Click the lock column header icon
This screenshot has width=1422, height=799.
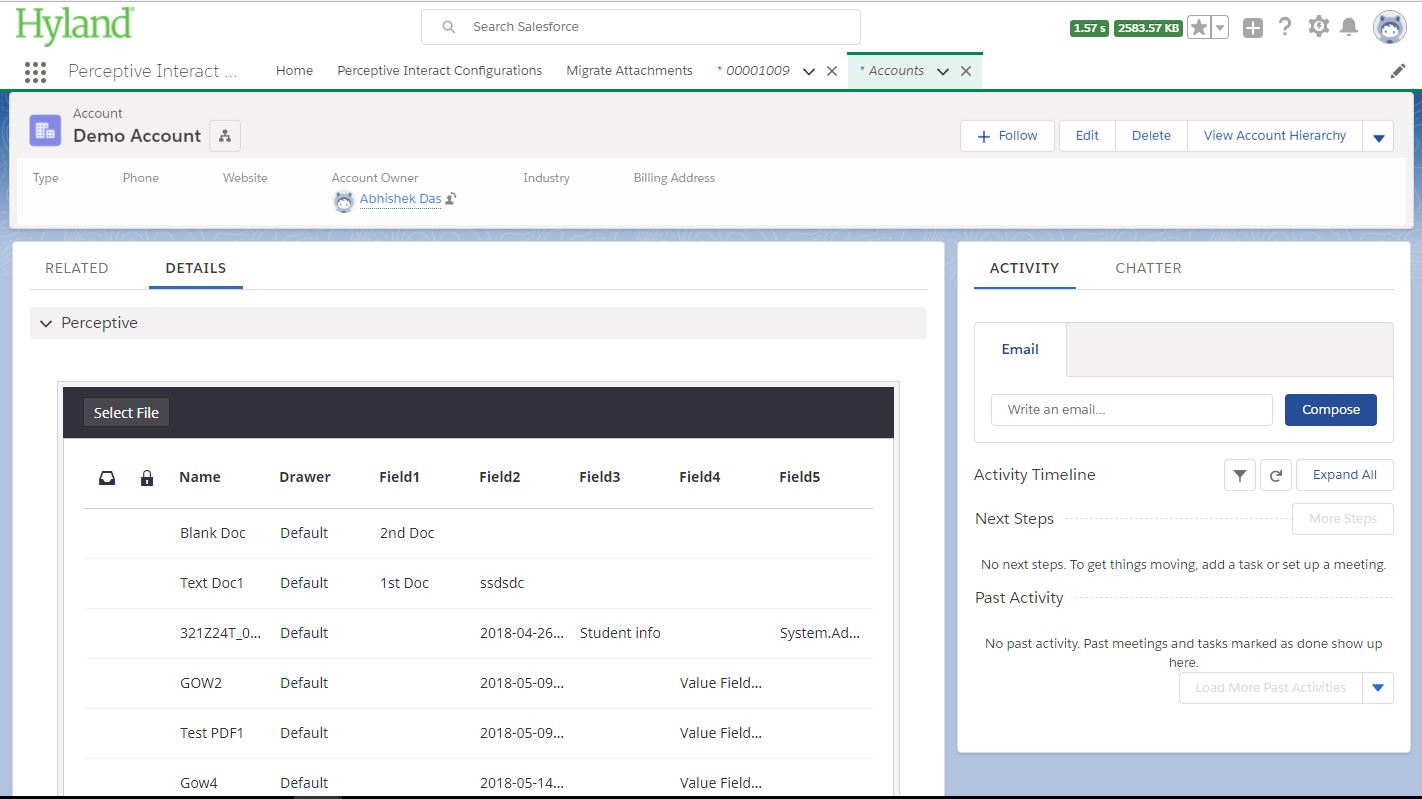[x=147, y=478]
